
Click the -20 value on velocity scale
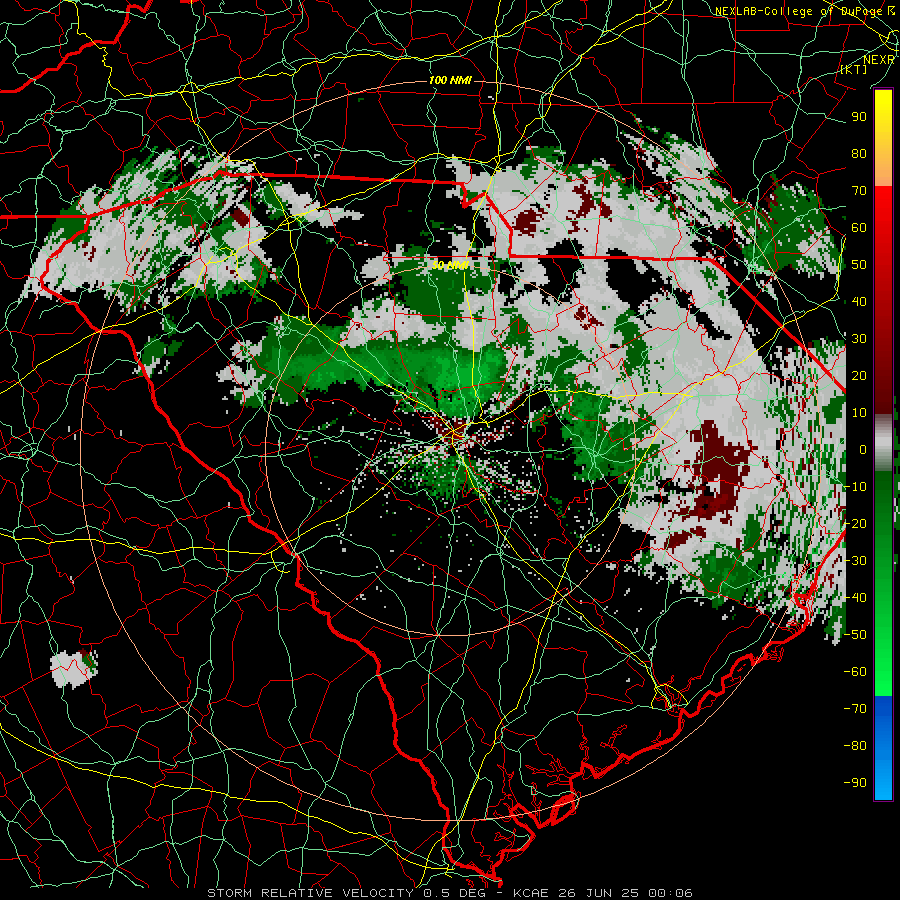855,524
